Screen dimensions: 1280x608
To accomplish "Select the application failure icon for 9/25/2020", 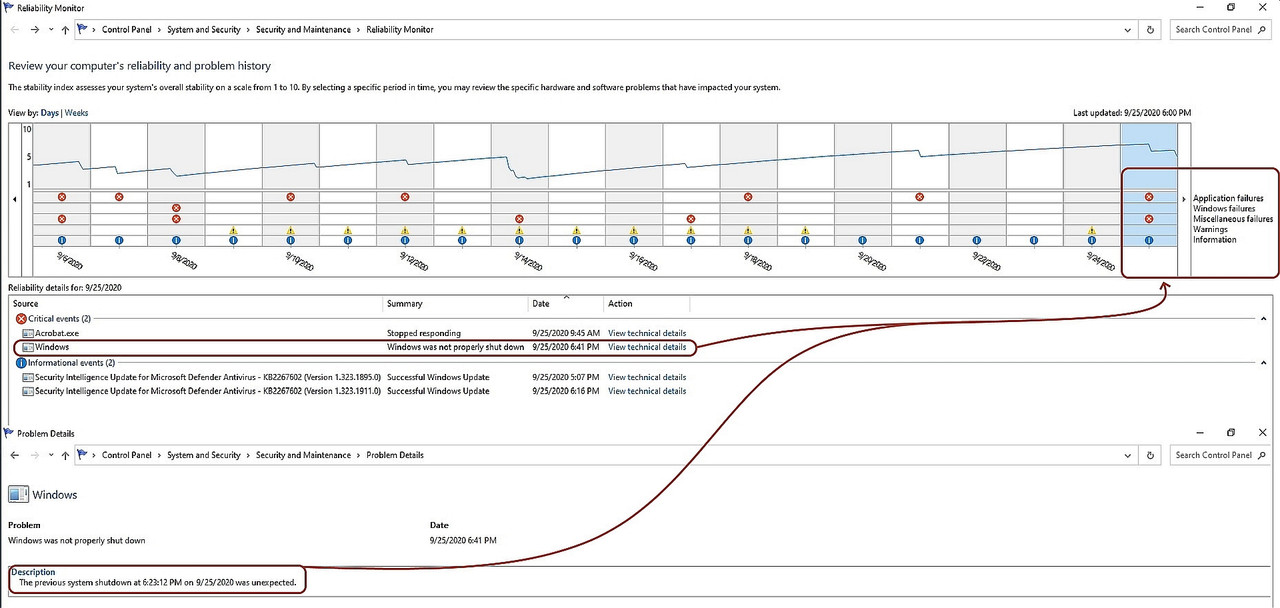I will [1149, 197].
